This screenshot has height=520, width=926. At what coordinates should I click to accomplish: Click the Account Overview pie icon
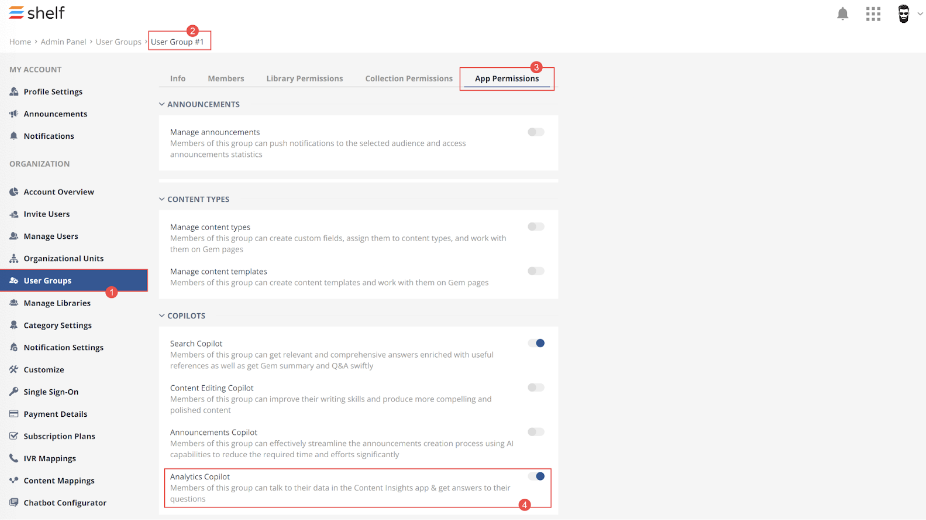(x=14, y=192)
